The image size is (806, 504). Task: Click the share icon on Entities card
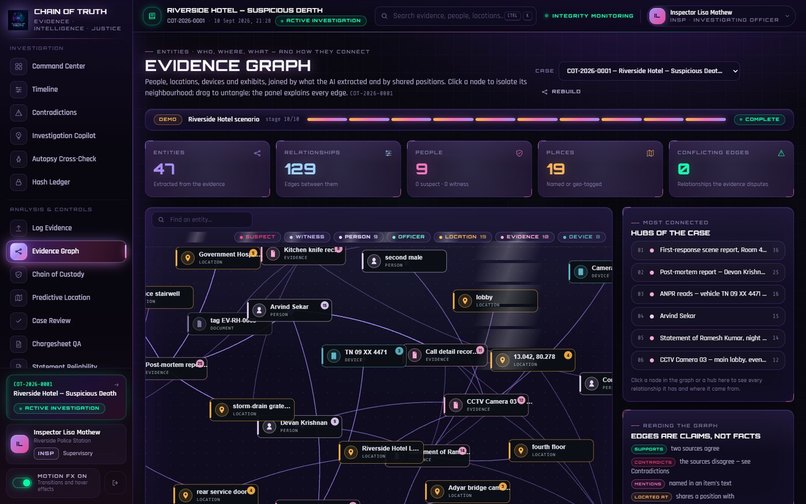[x=257, y=153]
